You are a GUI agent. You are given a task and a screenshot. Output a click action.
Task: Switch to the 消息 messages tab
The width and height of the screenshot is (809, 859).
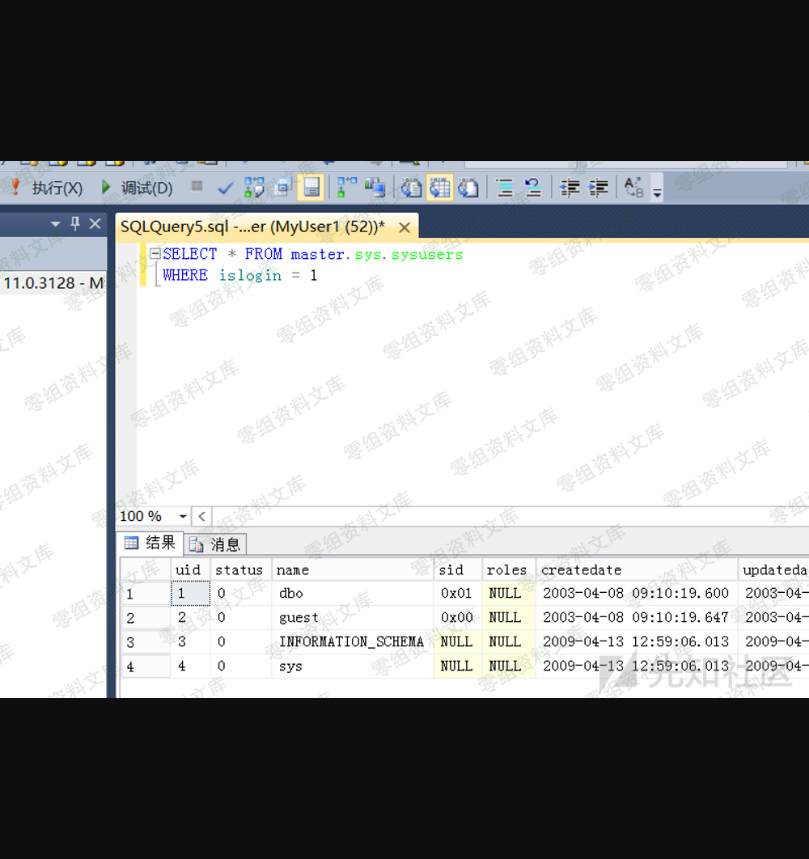pos(217,544)
